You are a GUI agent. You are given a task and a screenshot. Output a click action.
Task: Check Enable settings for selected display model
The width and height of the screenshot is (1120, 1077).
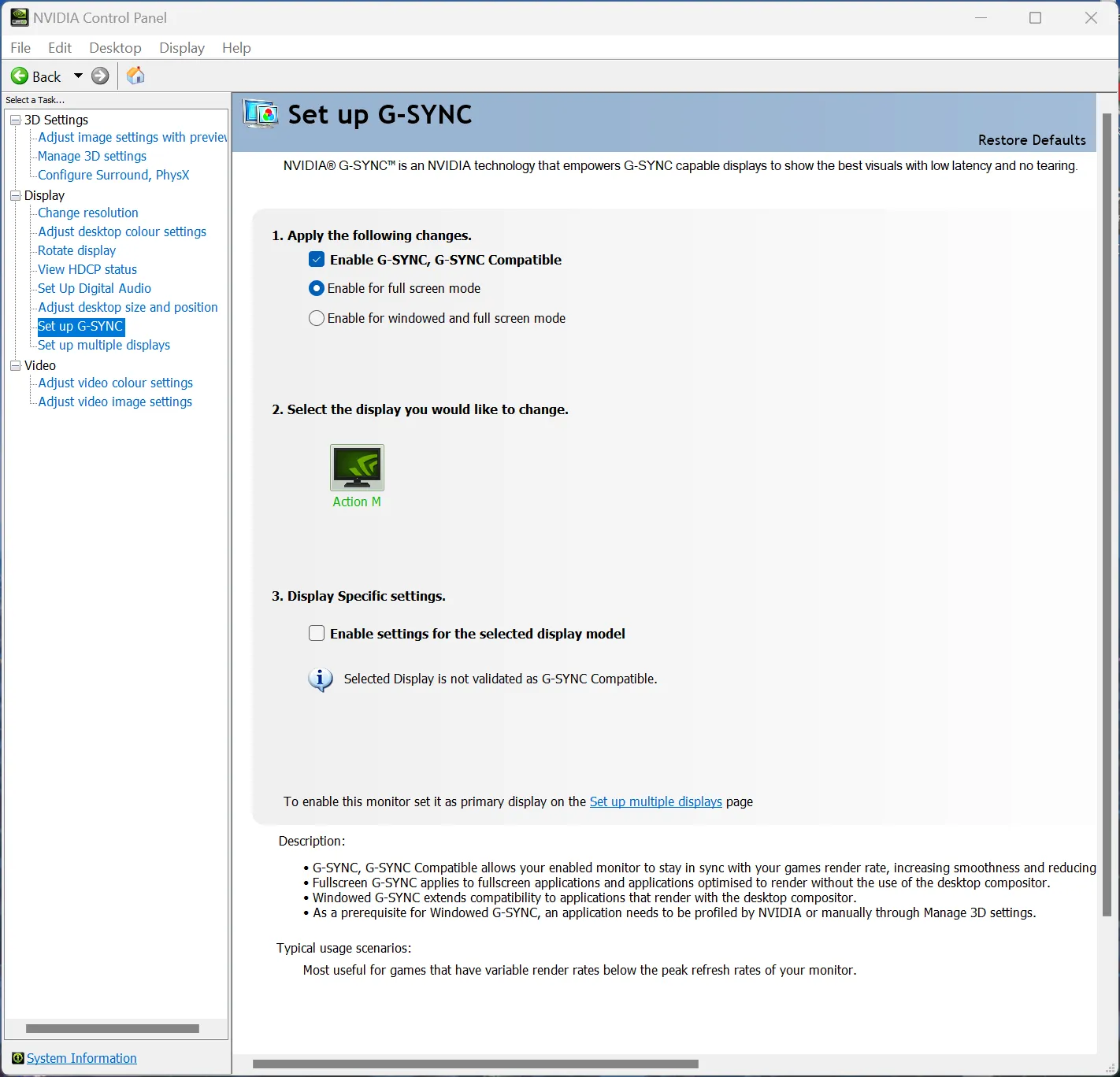pyautogui.click(x=317, y=634)
